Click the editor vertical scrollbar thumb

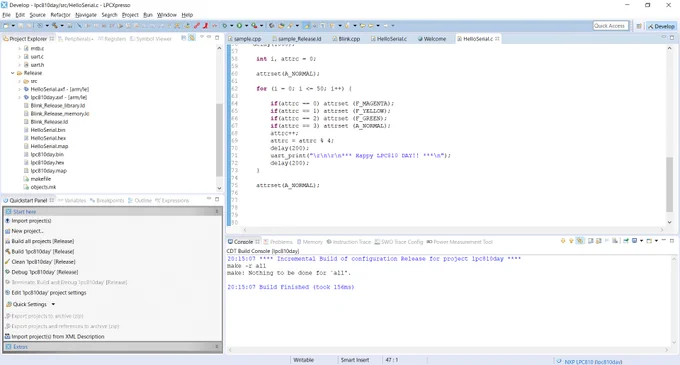[x=670, y=184]
